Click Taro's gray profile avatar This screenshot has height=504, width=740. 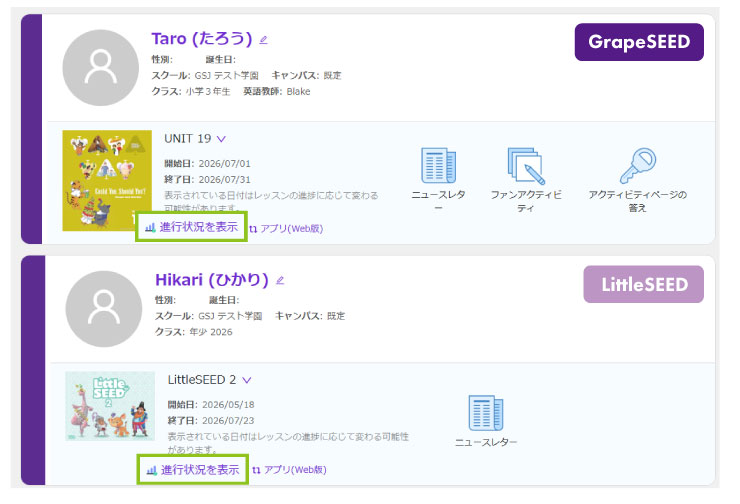click(101, 67)
